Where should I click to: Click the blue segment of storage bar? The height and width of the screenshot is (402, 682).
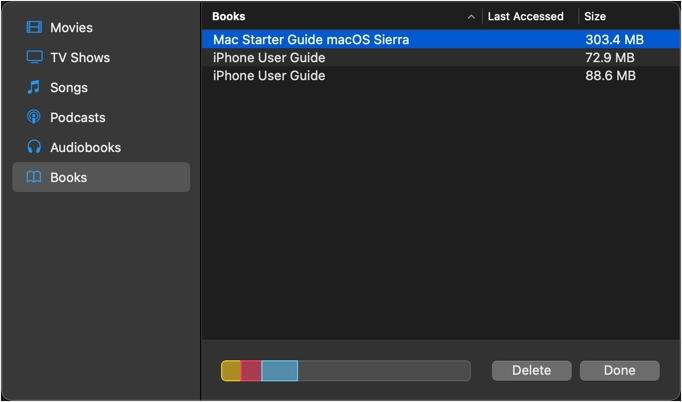coord(280,371)
